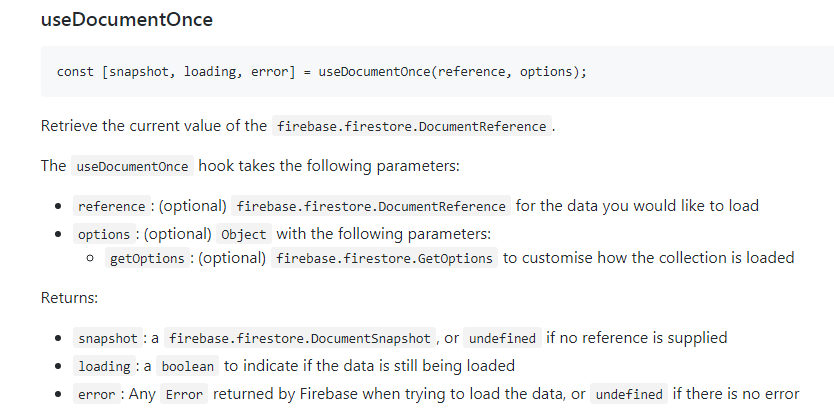The height and width of the screenshot is (420, 834).
Task: Click the capitalized 'Error' type code
Action: [184, 394]
